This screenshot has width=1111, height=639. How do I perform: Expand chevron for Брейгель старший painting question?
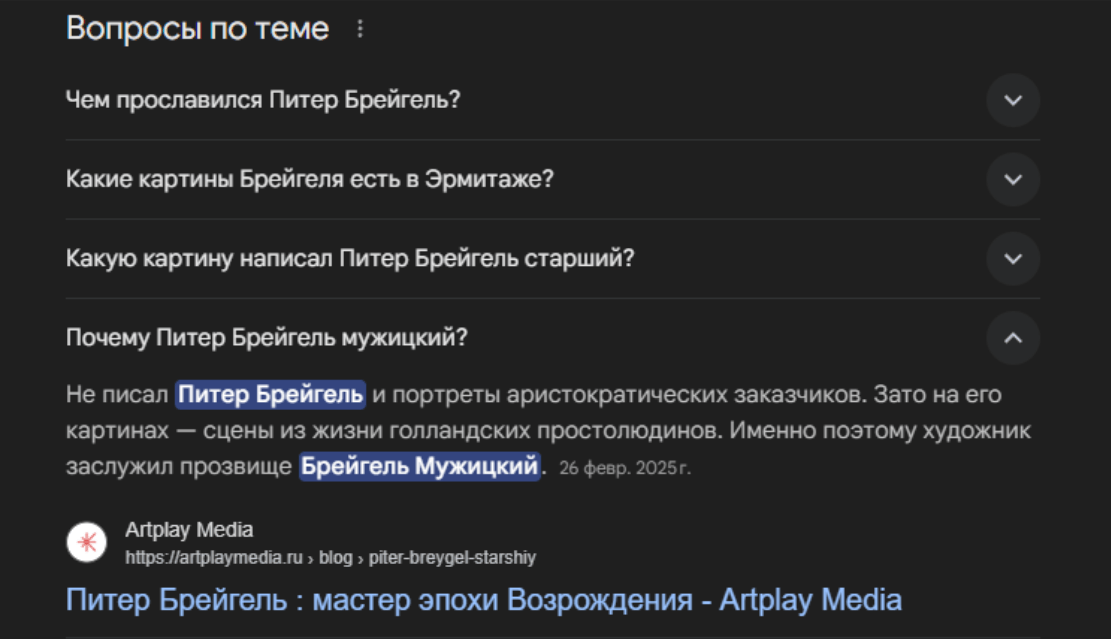[x=1013, y=259]
